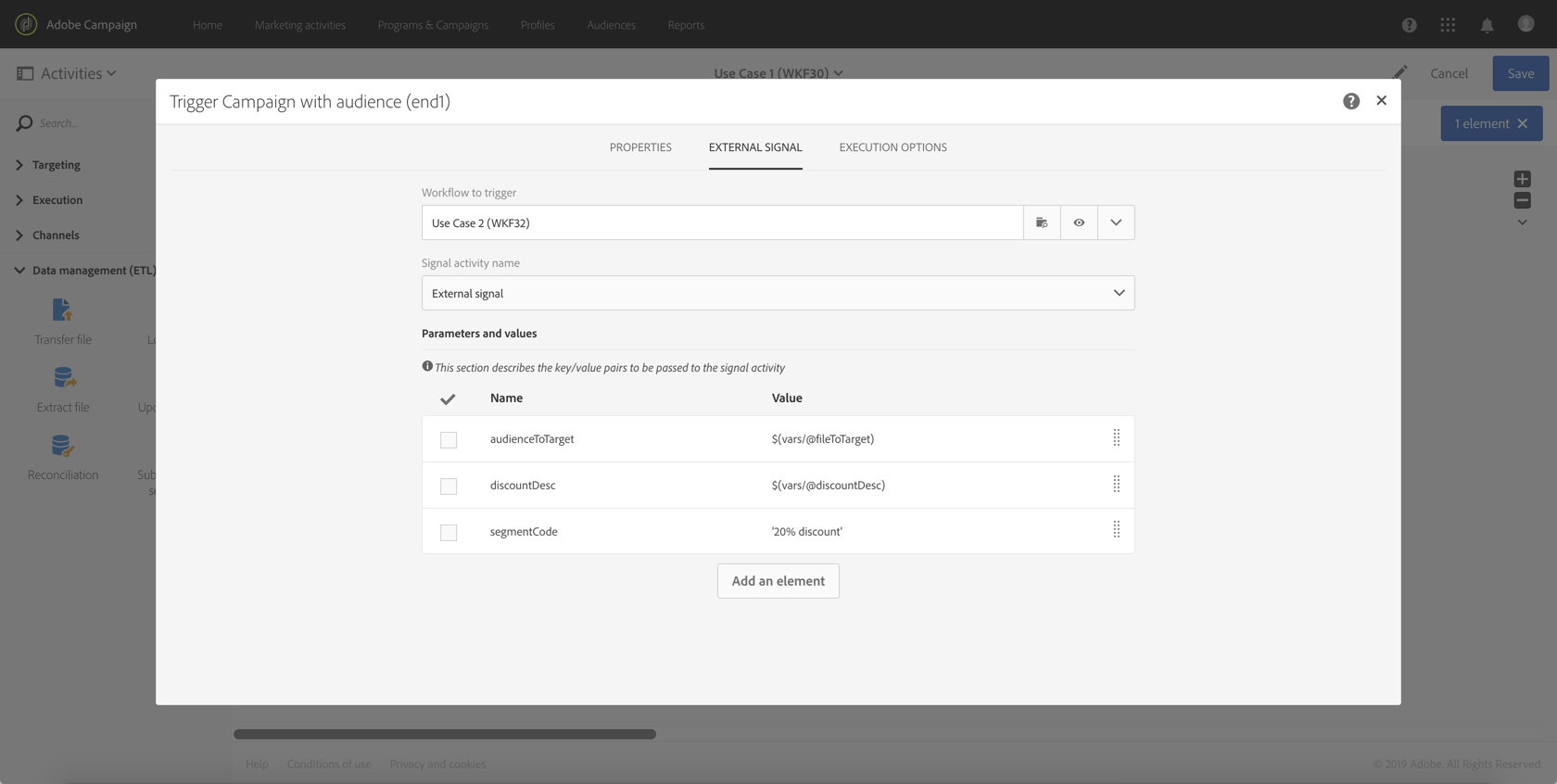1557x784 pixels.
Task: Open the Use Case 1 (WKF30) title dropdown
Action: pyautogui.click(x=778, y=73)
